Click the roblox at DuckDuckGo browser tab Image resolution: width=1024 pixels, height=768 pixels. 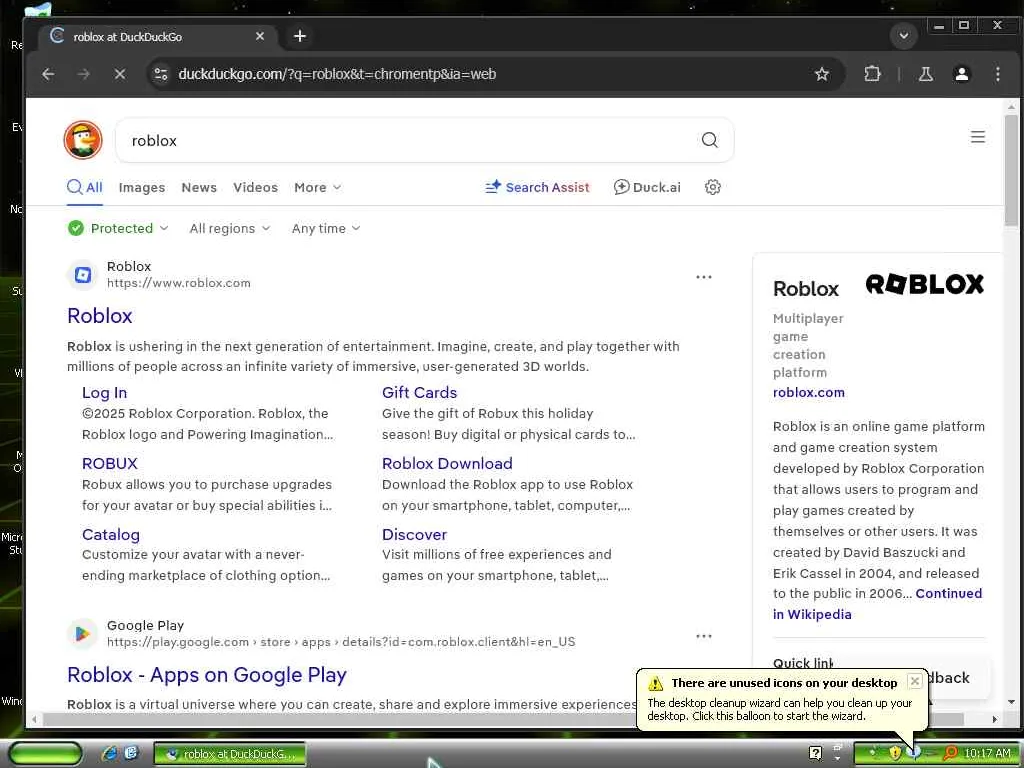pos(157,36)
